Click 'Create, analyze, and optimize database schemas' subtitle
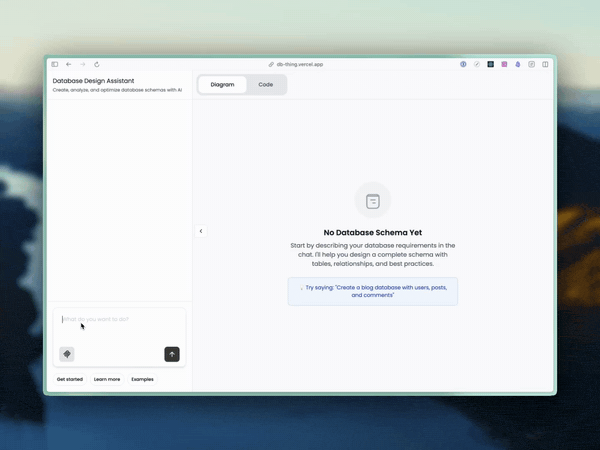This screenshot has height=450, width=600. click(117, 90)
